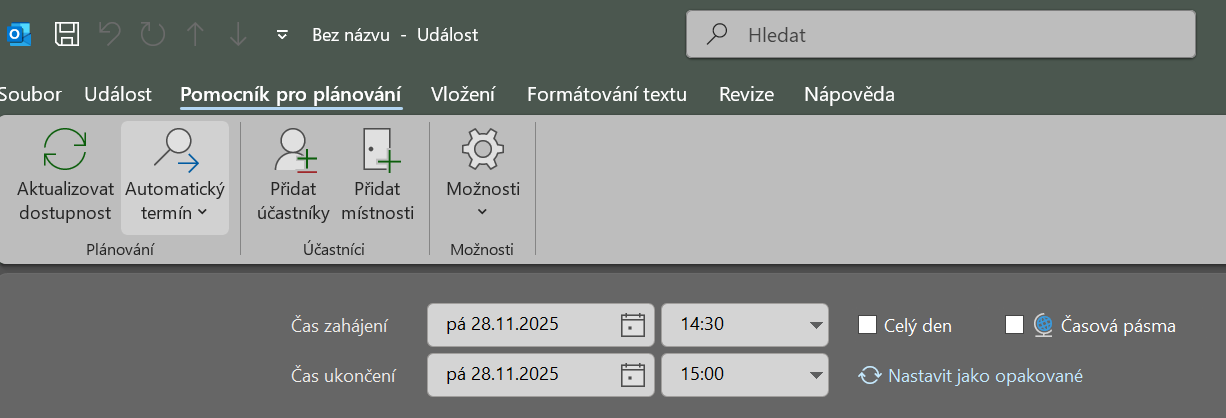The width and height of the screenshot is (1226, 418).
Task: Expand the start time 14:30 dropdown
Action: [x=809, y=325]
